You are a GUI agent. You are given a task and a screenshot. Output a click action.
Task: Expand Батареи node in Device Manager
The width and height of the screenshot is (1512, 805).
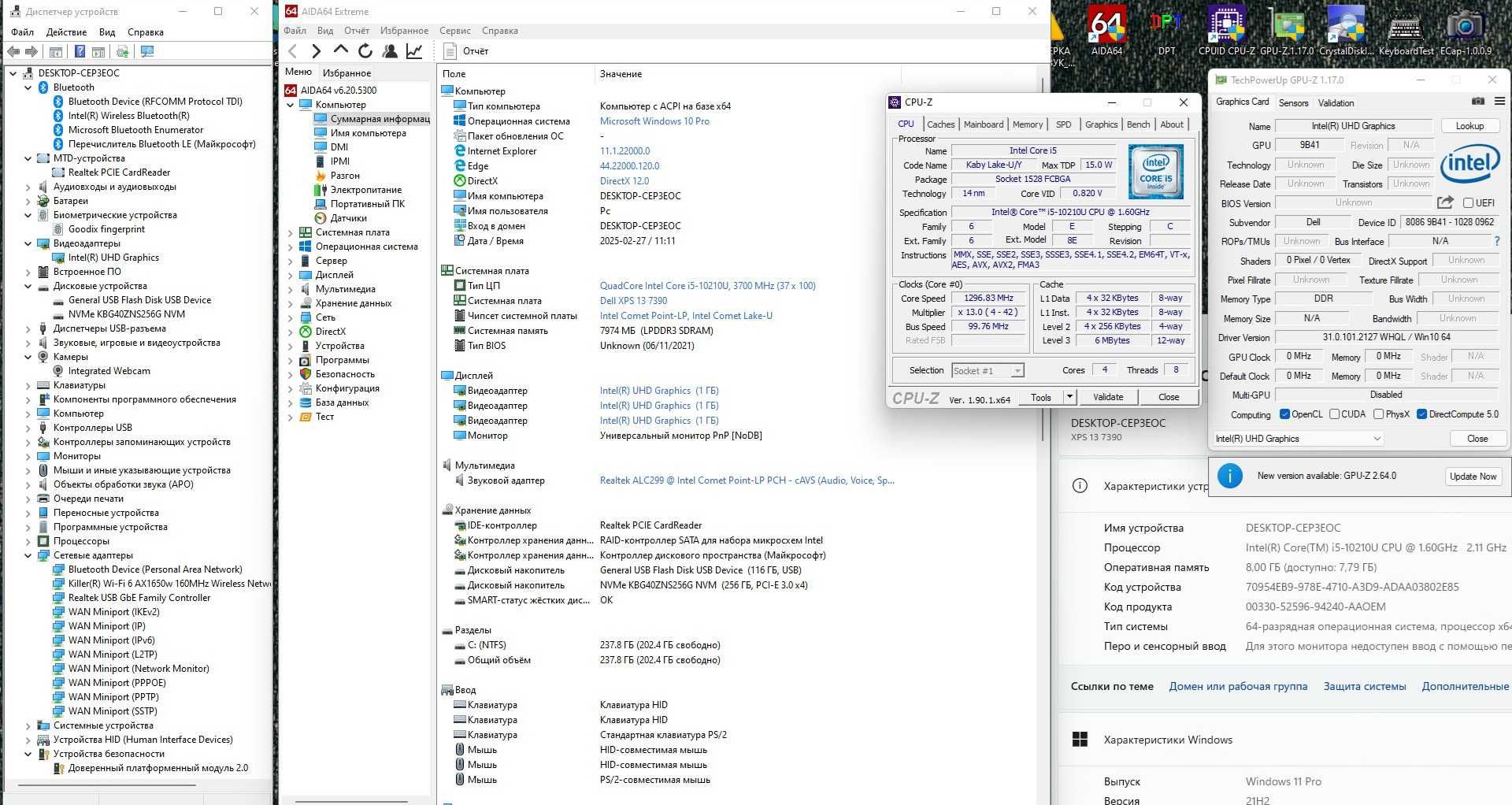[28, 201]
